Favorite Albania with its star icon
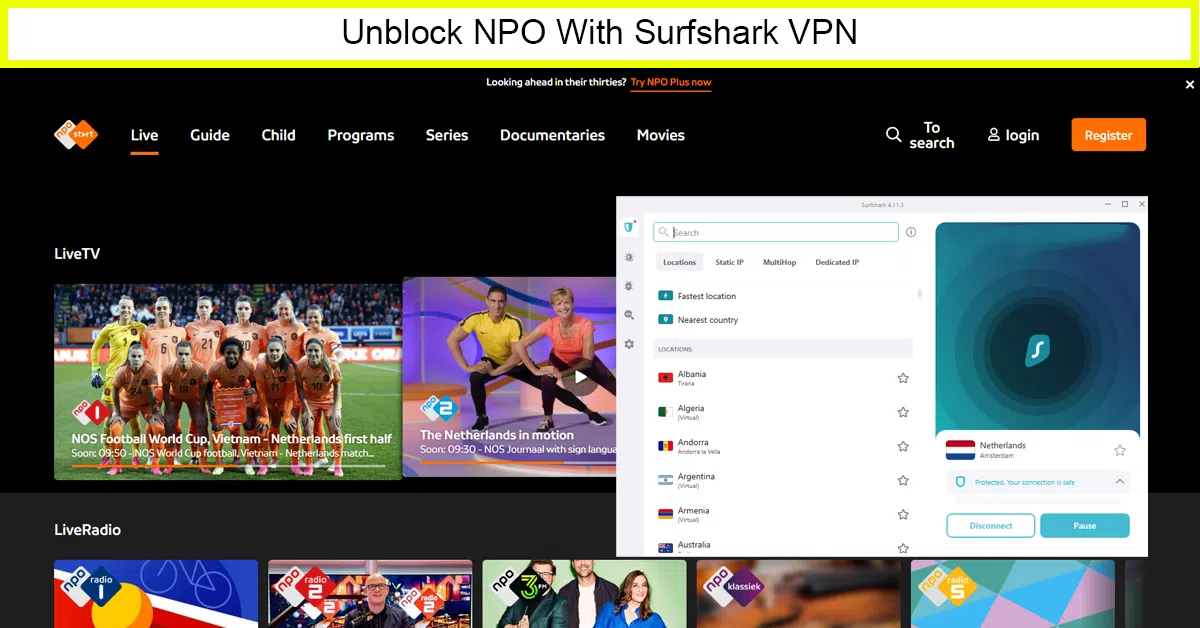This screenshot has width=1200, height=628. pos(903,378)
